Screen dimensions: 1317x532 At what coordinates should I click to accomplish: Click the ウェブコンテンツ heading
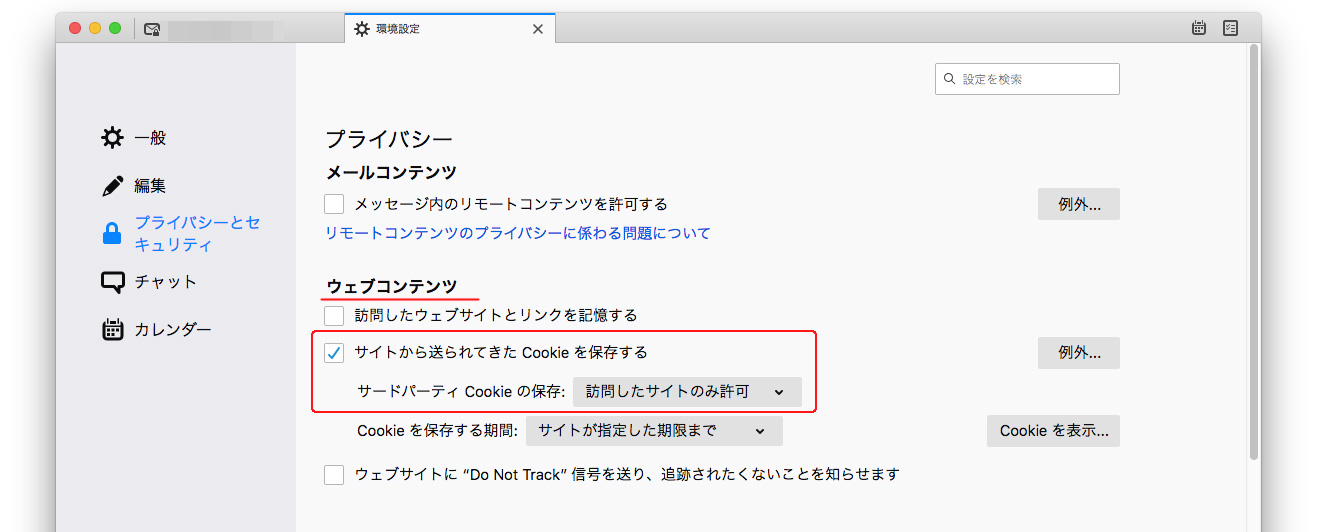coord(391,287)
